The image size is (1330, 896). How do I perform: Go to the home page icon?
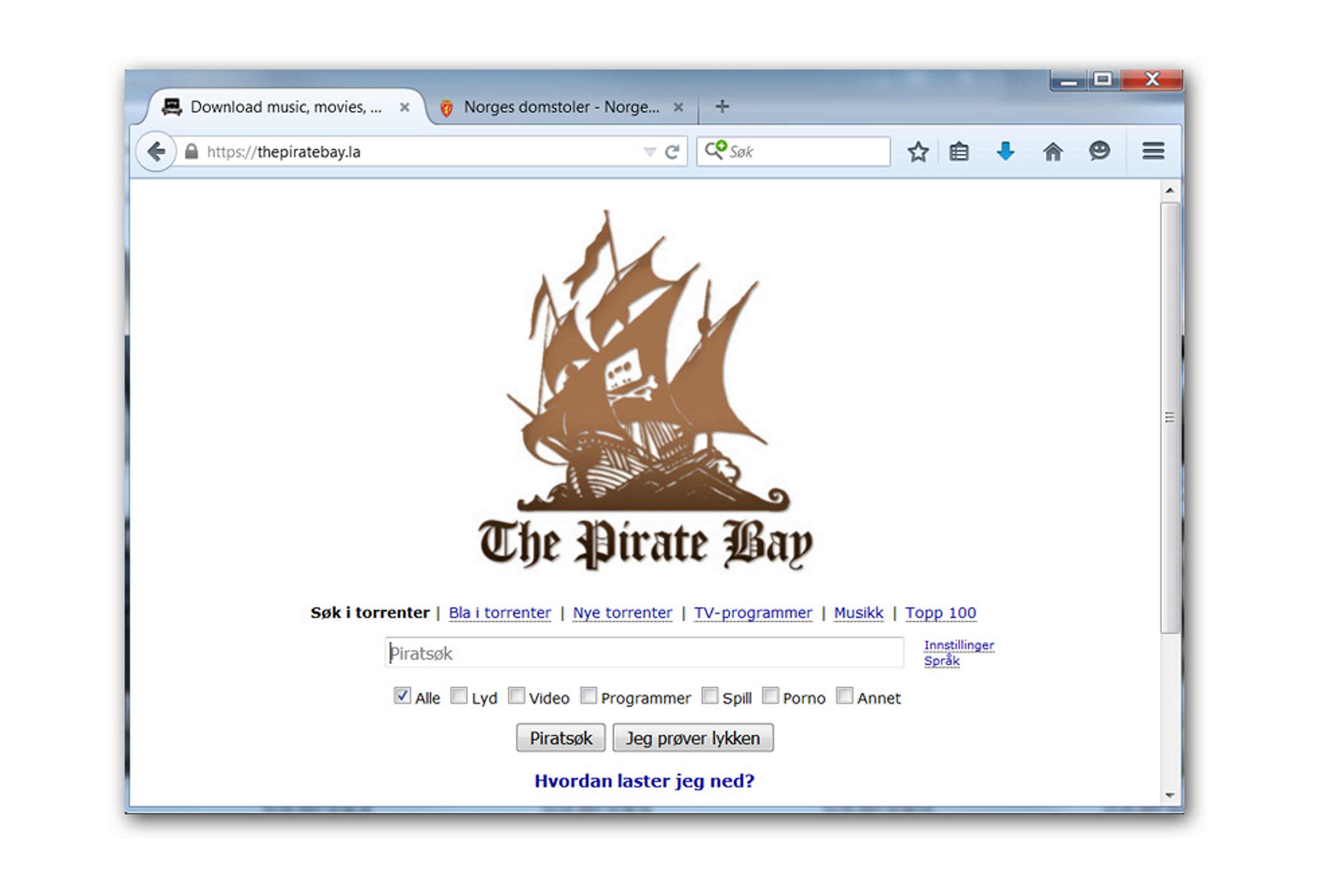click(1053, 152)
